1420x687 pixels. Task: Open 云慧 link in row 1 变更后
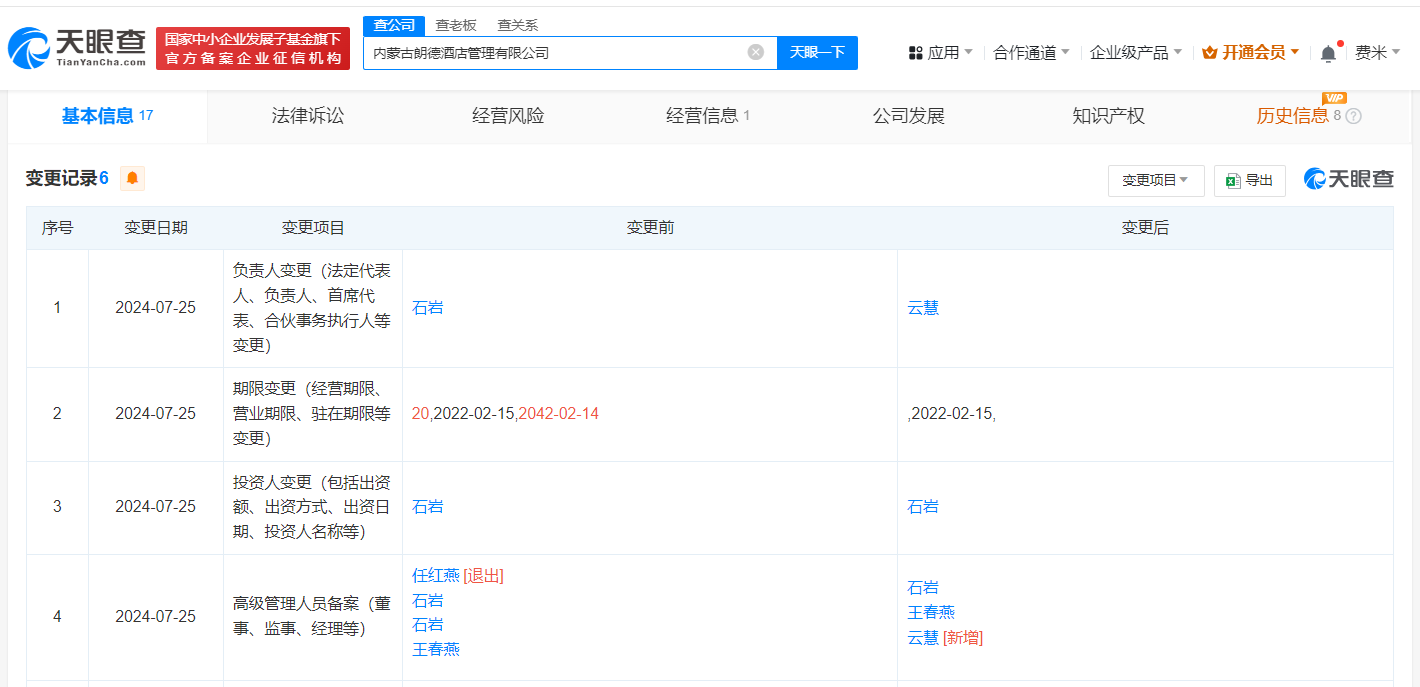[923, 308]
